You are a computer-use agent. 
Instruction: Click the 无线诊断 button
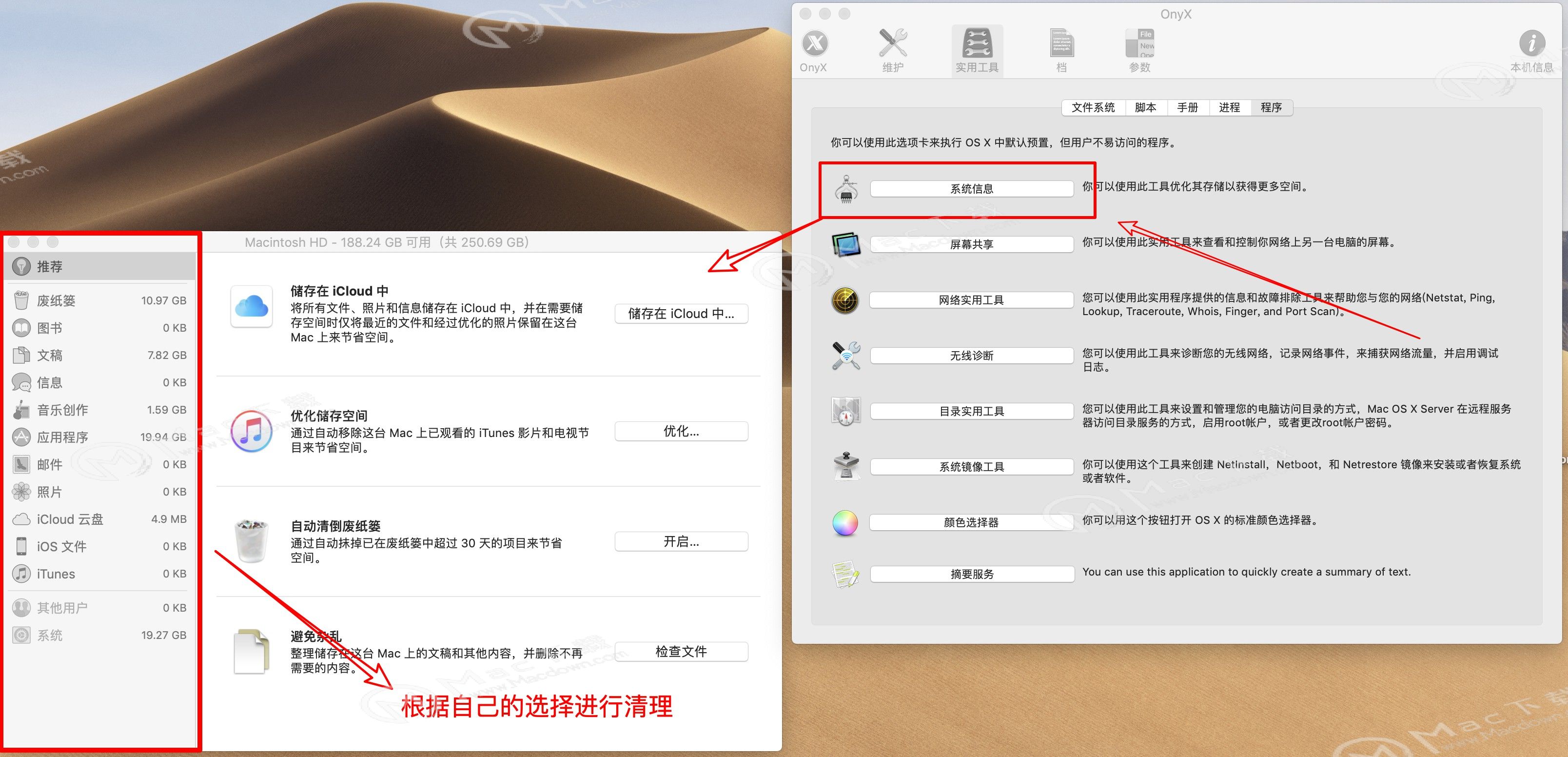pos(972,356)
